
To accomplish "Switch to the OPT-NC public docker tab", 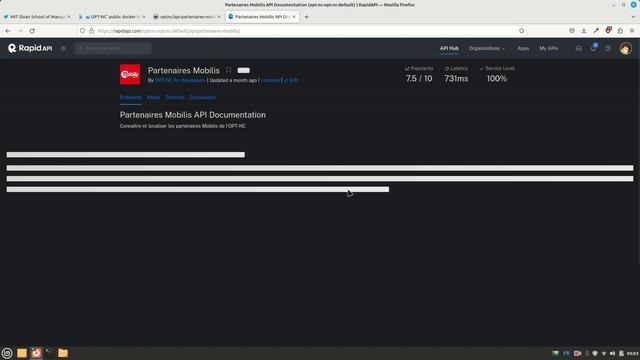I will click(x=112, y=17).
